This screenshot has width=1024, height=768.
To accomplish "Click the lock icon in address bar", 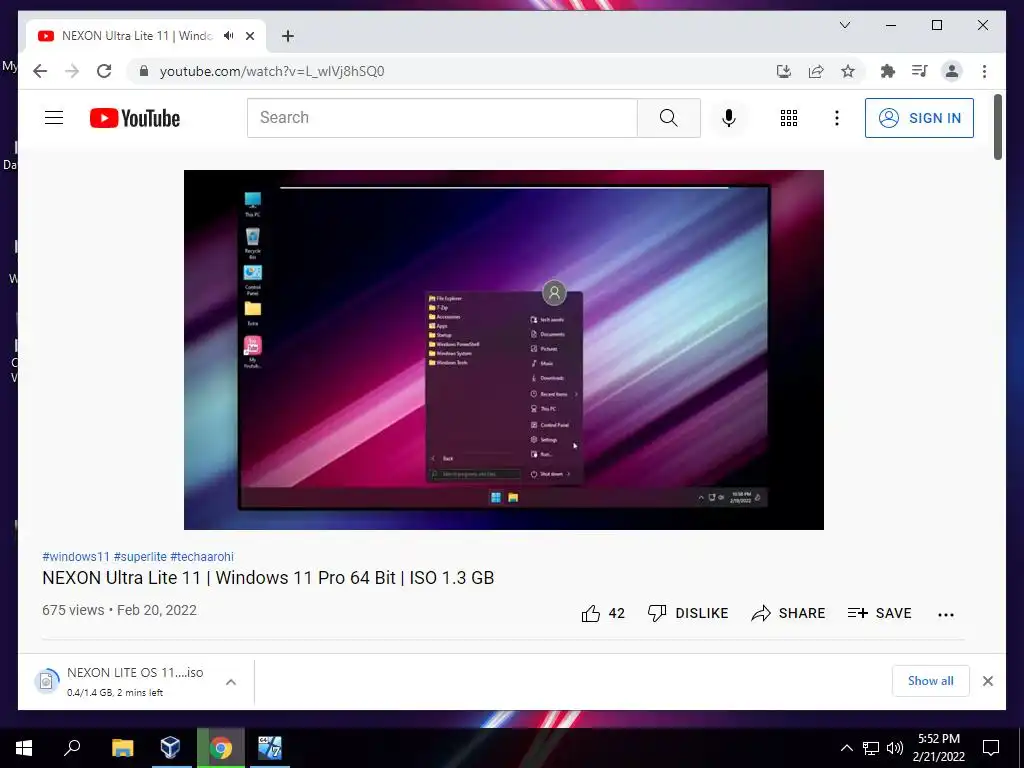I will pos(144,71).
